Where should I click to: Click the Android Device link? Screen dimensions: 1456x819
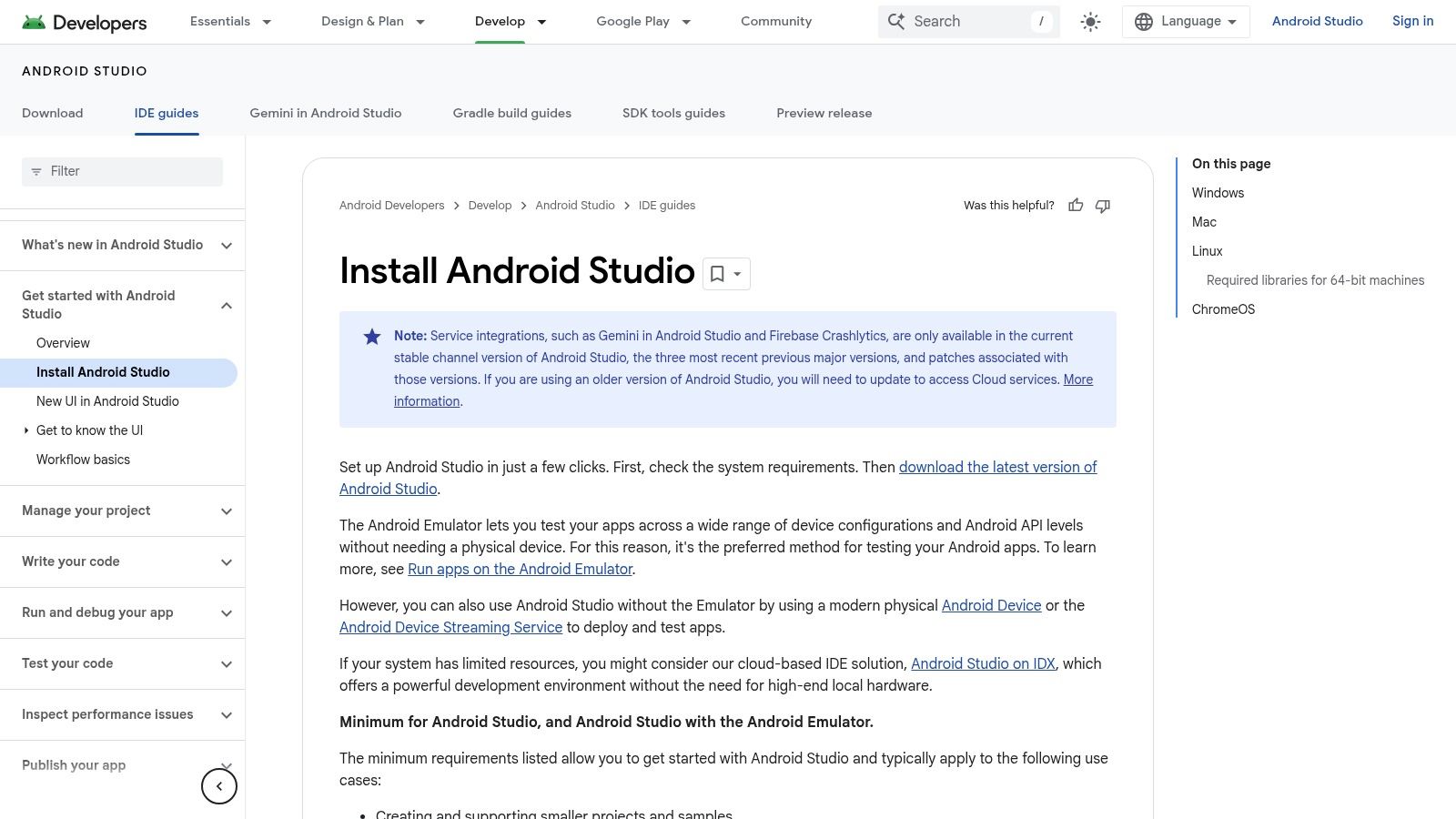click(991, 605)
